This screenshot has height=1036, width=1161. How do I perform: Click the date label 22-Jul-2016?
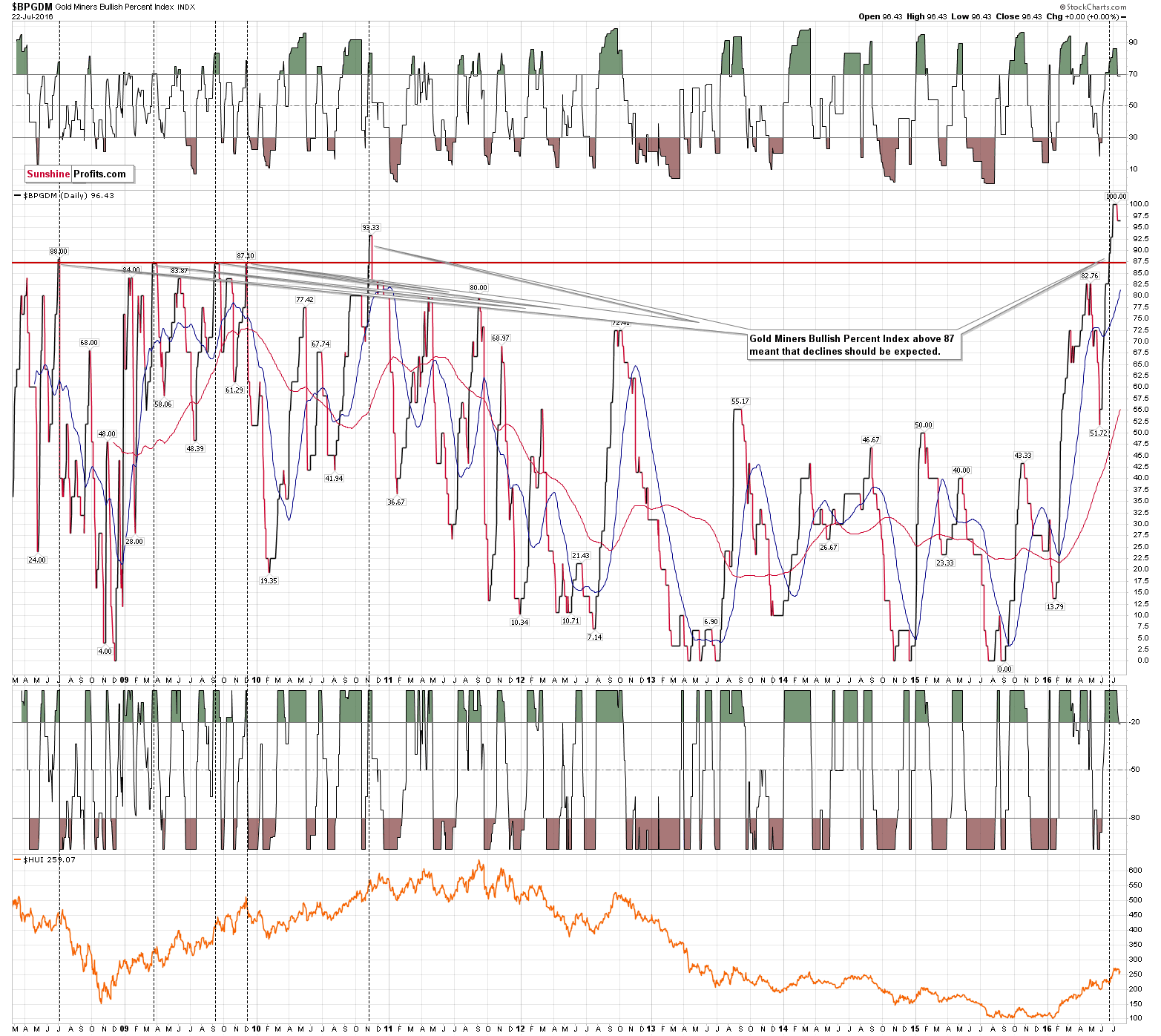coord(33,16)
